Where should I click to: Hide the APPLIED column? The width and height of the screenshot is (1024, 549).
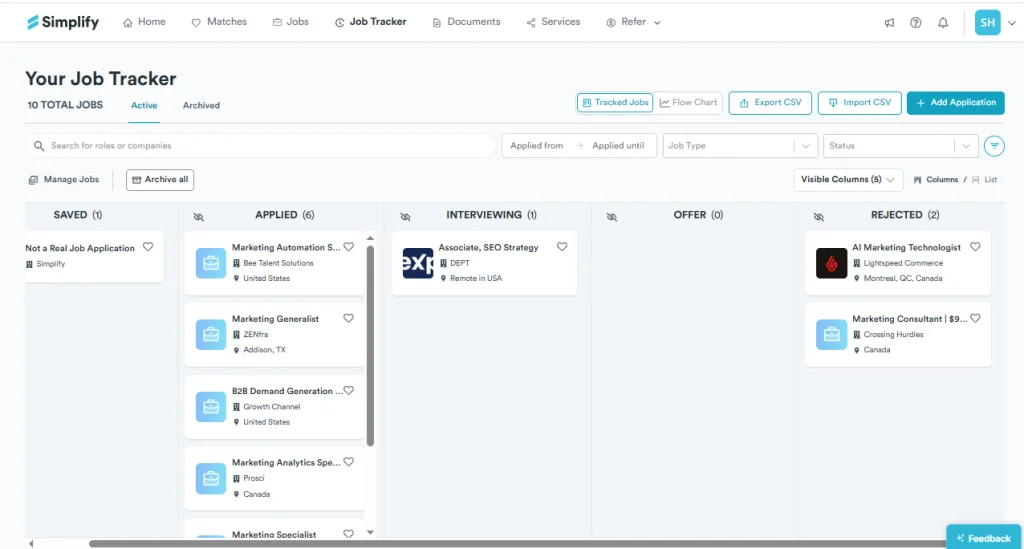[x=199, y=217]
